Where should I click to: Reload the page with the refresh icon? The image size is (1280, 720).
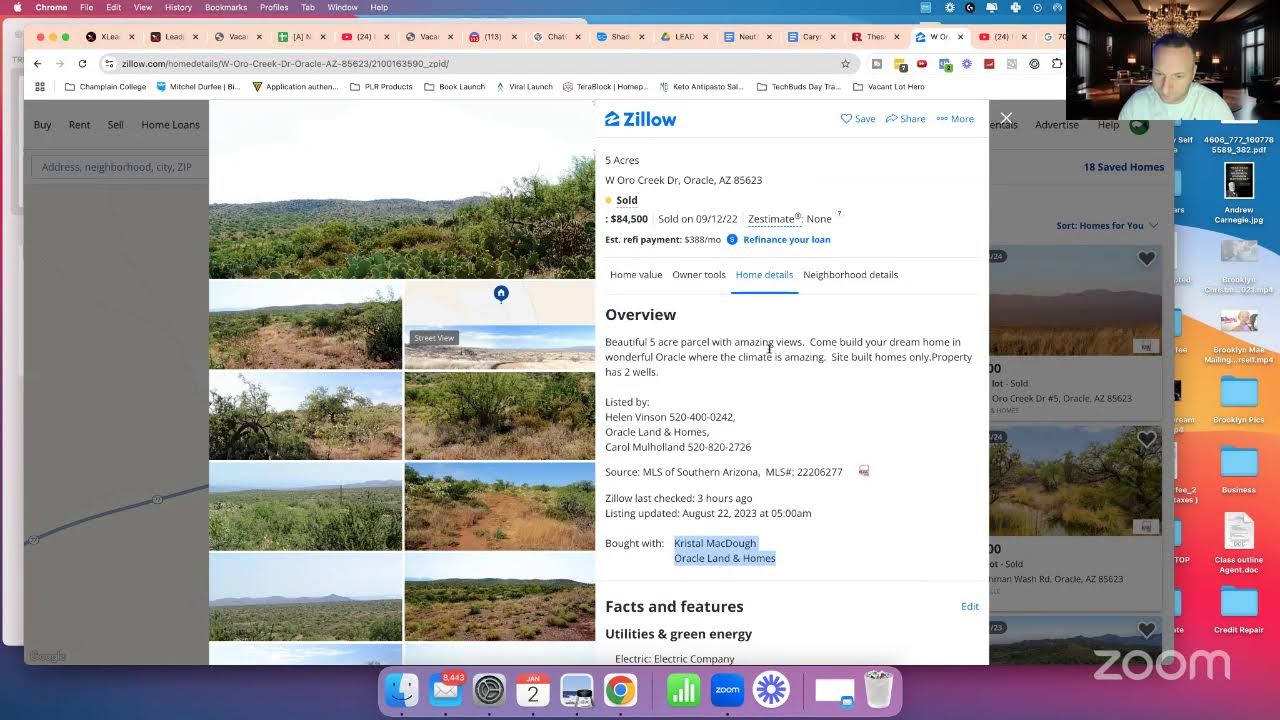click(x=82, y=64)
